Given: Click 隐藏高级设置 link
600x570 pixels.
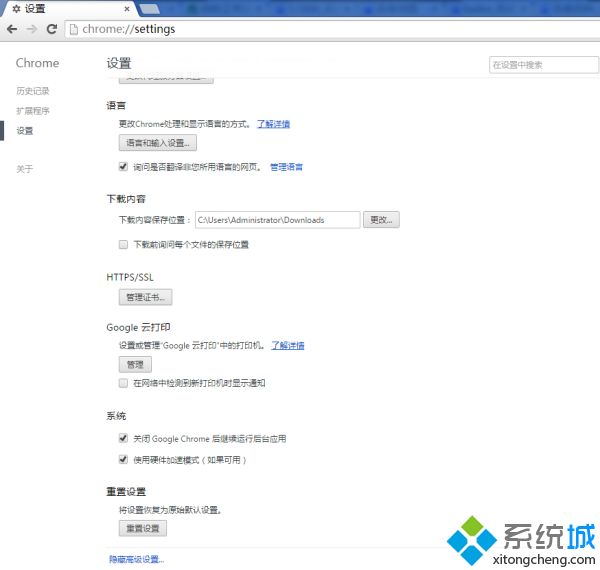Looking at the screenshot, I should pos(137,559).
